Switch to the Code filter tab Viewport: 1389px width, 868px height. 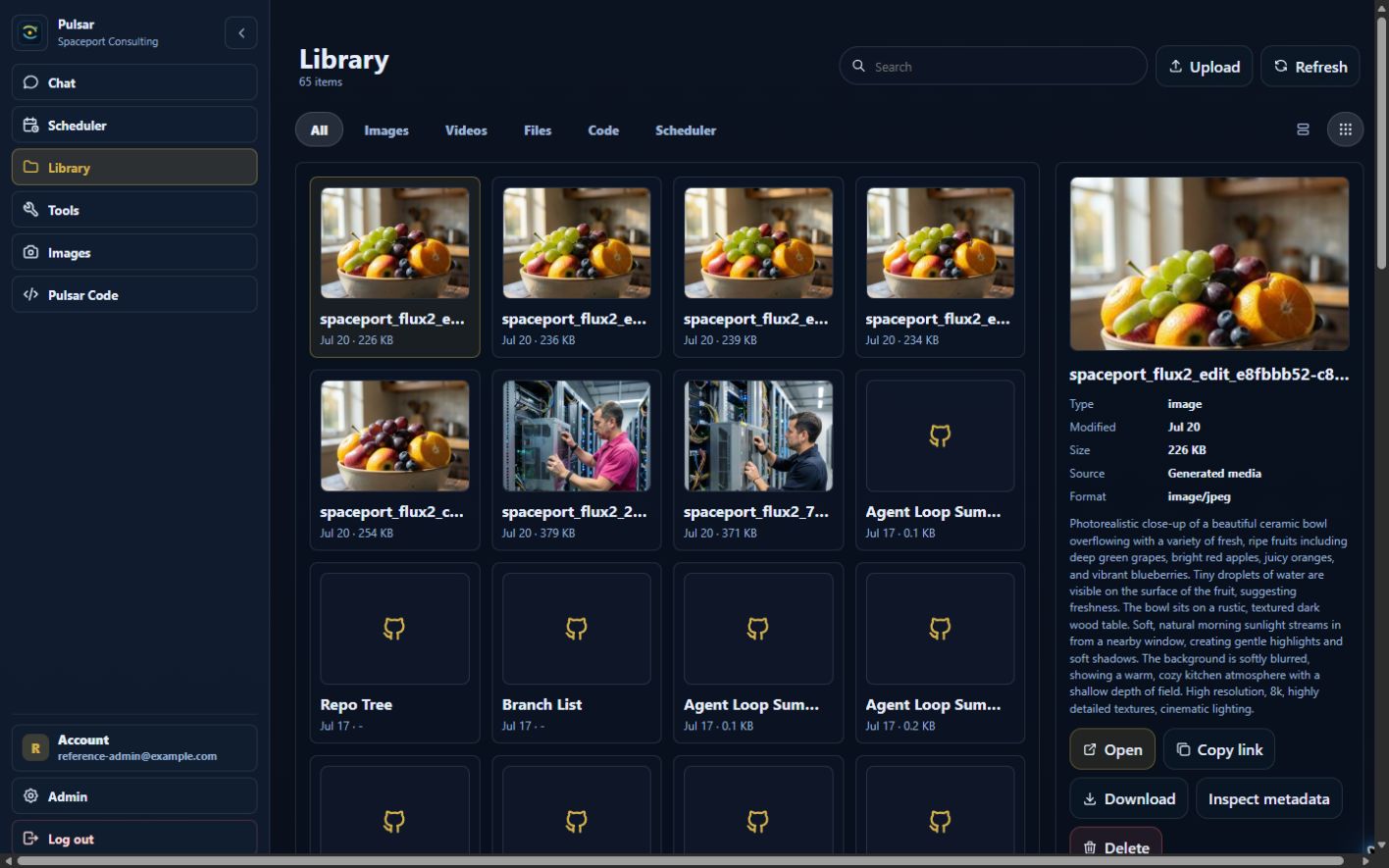coord(603,129)
